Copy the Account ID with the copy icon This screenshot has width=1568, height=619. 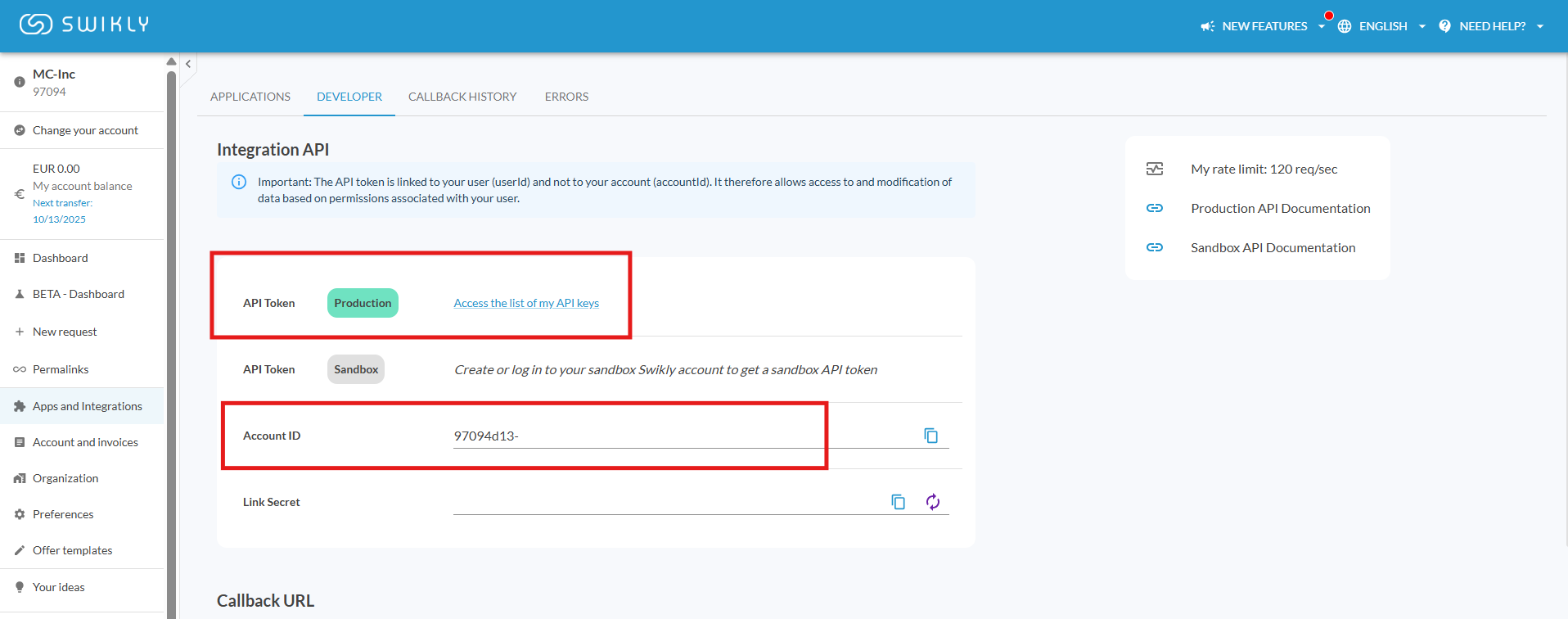pyautogui.click(x=931, y=436)
